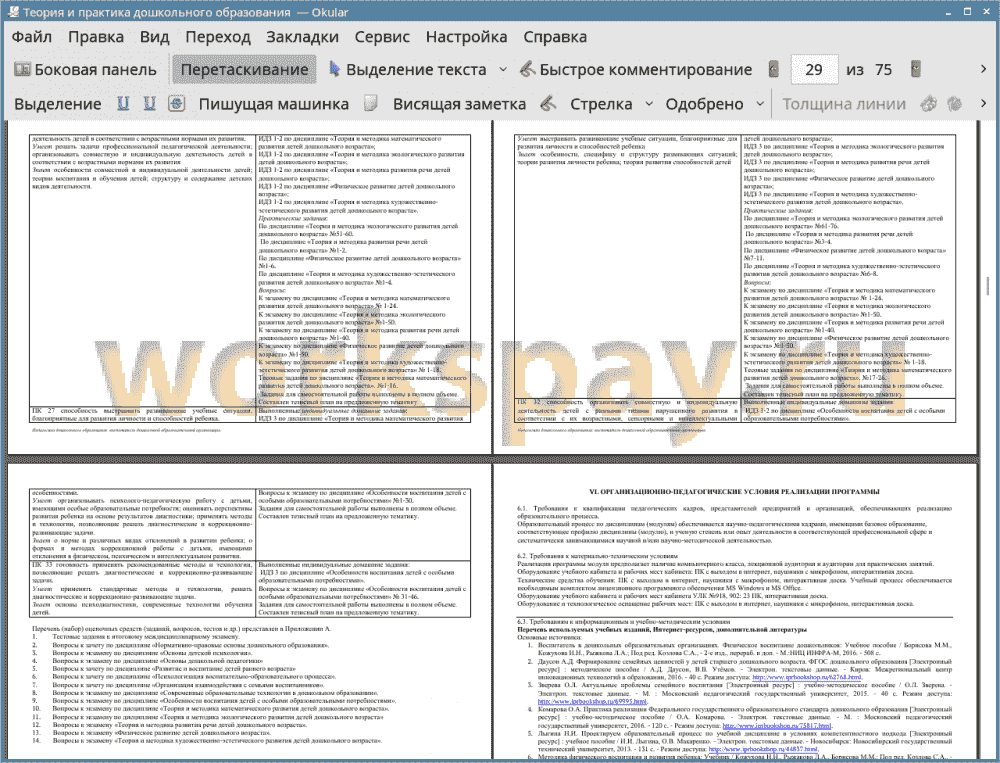Viewport: 1000px width, 763px height.
Task: Open link iprbookshop.ru/75817.html
Action: coord(777,725)
